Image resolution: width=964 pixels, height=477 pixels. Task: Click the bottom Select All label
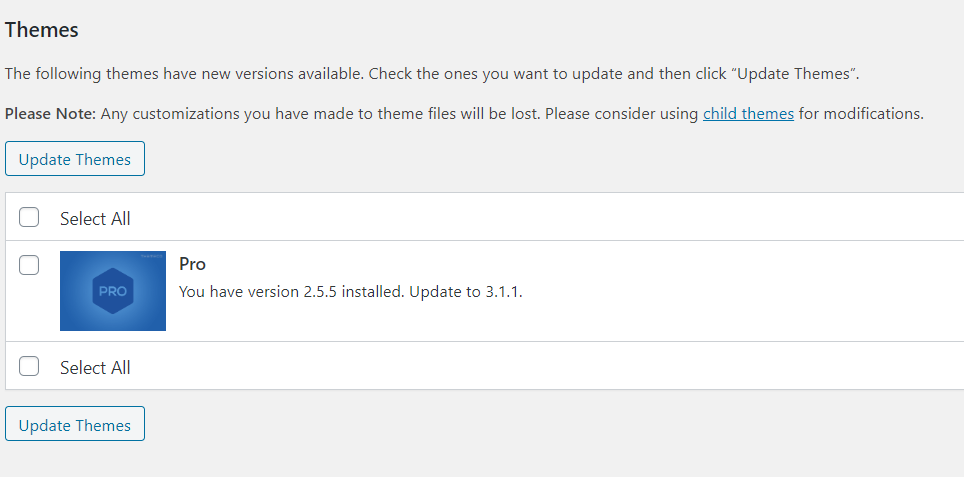coord(95,367)
